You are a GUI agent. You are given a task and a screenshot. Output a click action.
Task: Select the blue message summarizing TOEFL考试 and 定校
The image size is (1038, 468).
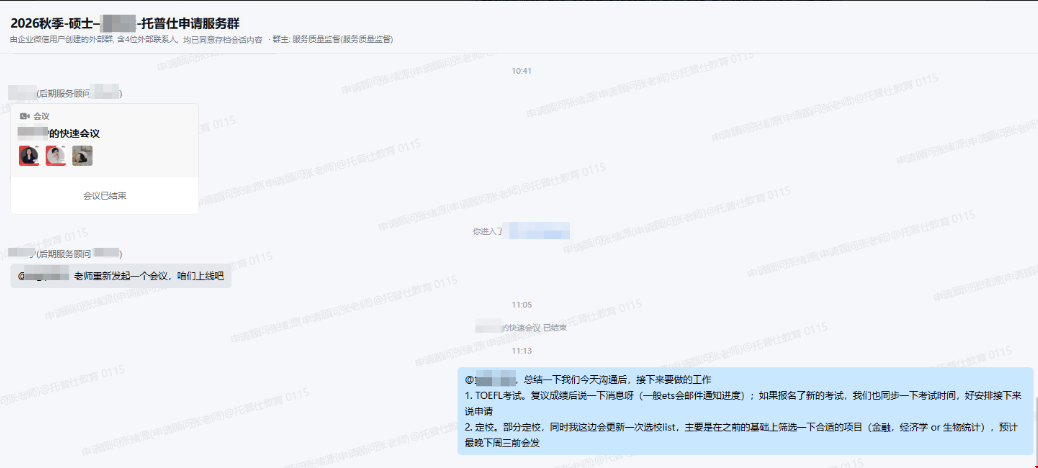pyautogui.click(x=745, y=411)
